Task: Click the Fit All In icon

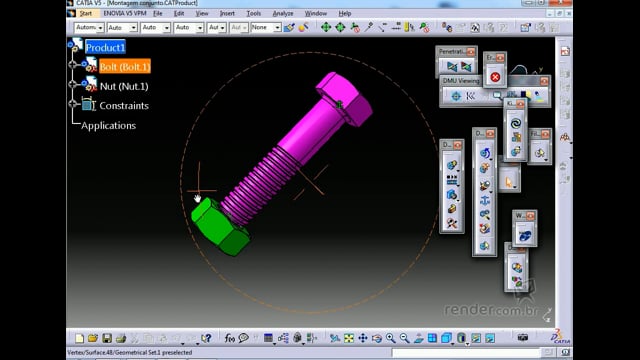Action: (x=349, y=338)
